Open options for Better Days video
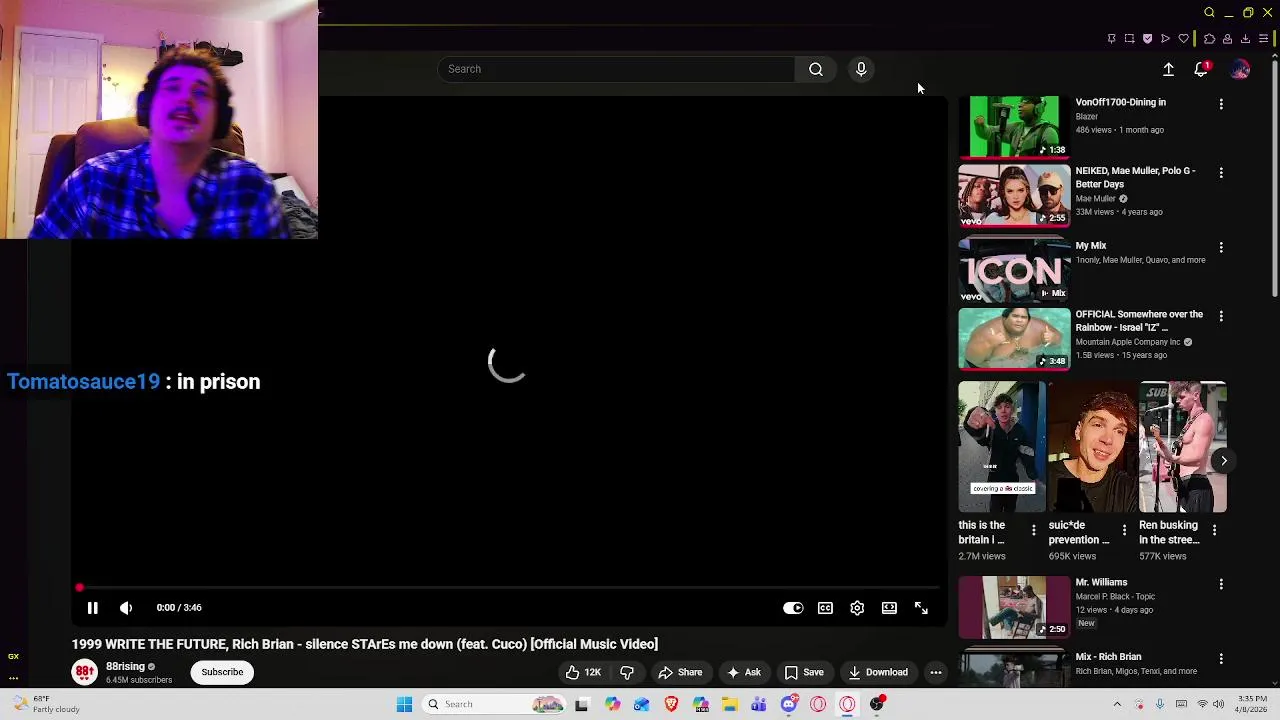The width and height of the screenshot is (1280, 720). point(1221,172)
